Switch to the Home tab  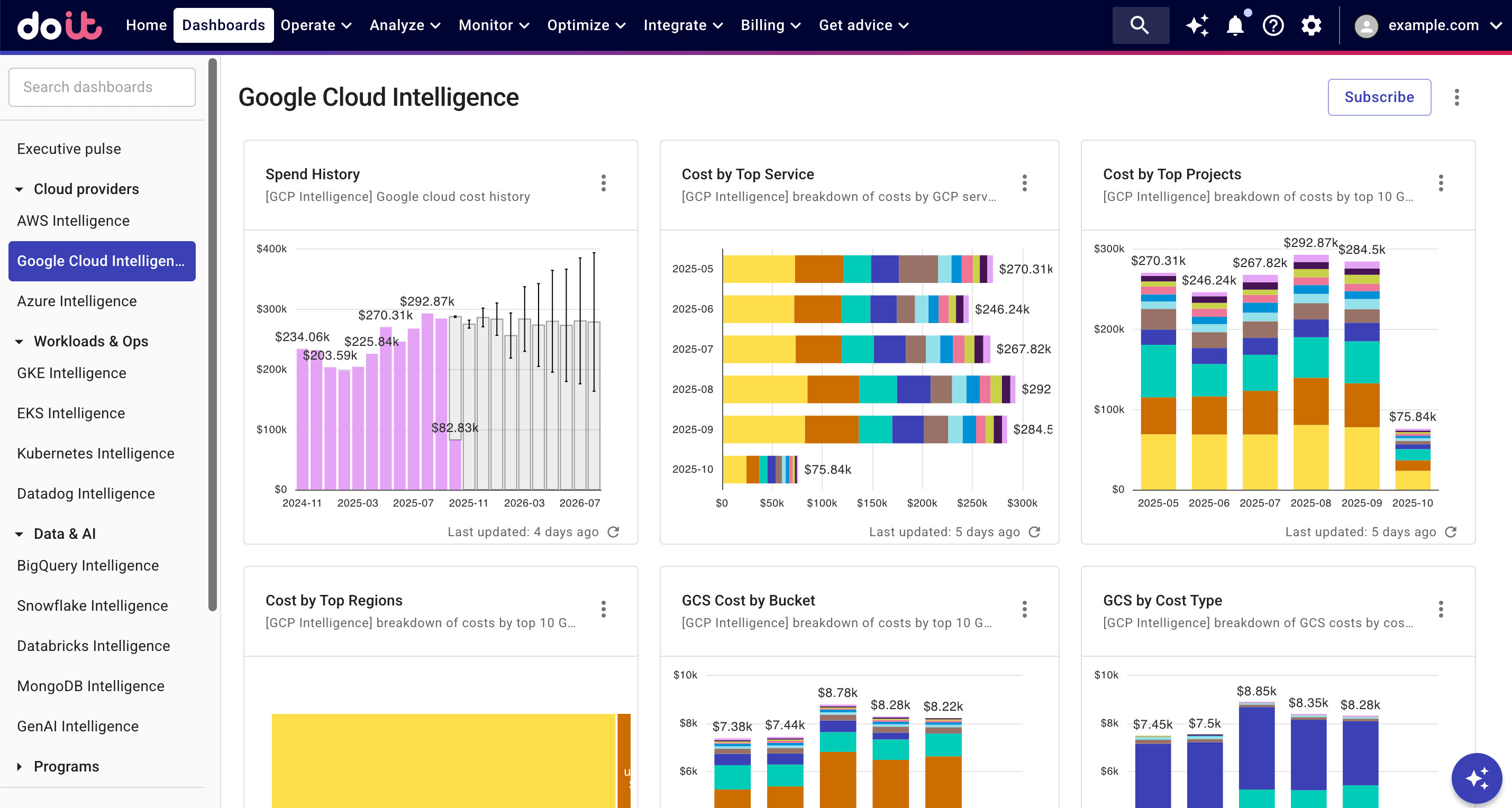click(x=145, y=25)
